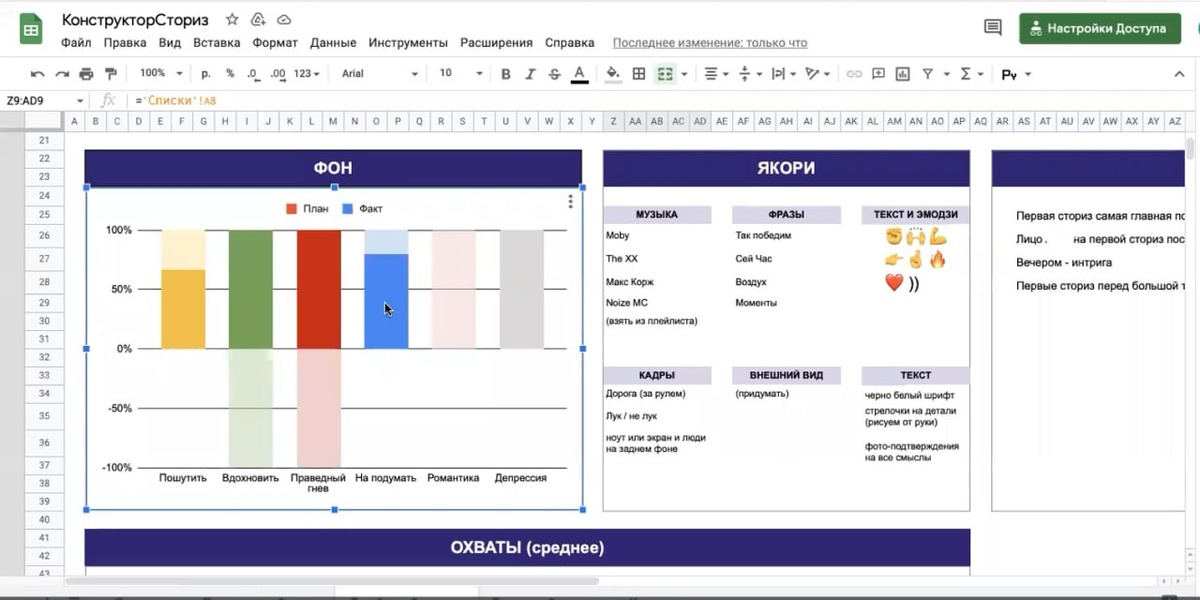Open the Инструменты menu
This screenshot has width=1200, height=600.
pos(408,43)
